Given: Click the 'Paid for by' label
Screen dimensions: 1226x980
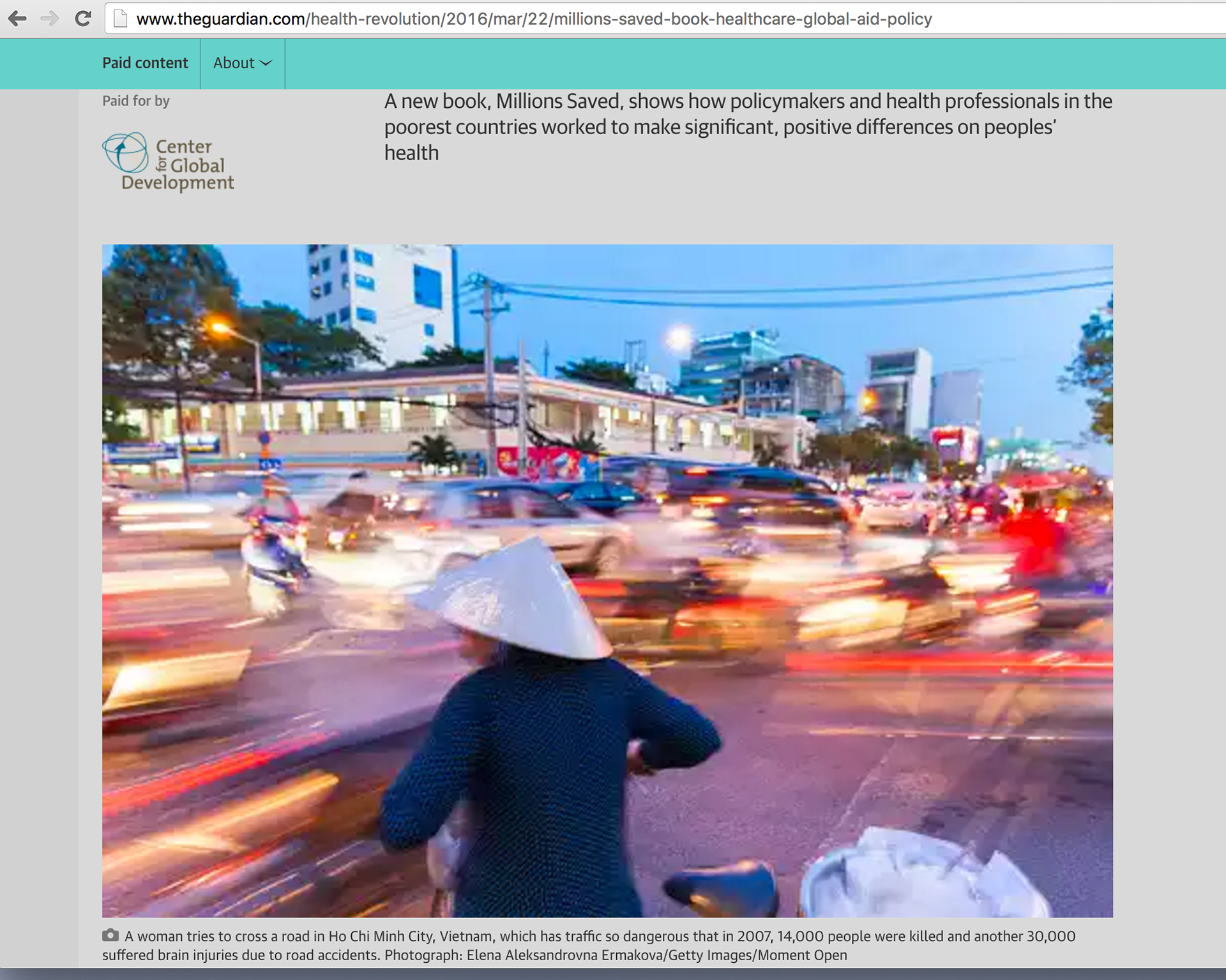Looking at the screenshot, I should (x=136, y=101).
